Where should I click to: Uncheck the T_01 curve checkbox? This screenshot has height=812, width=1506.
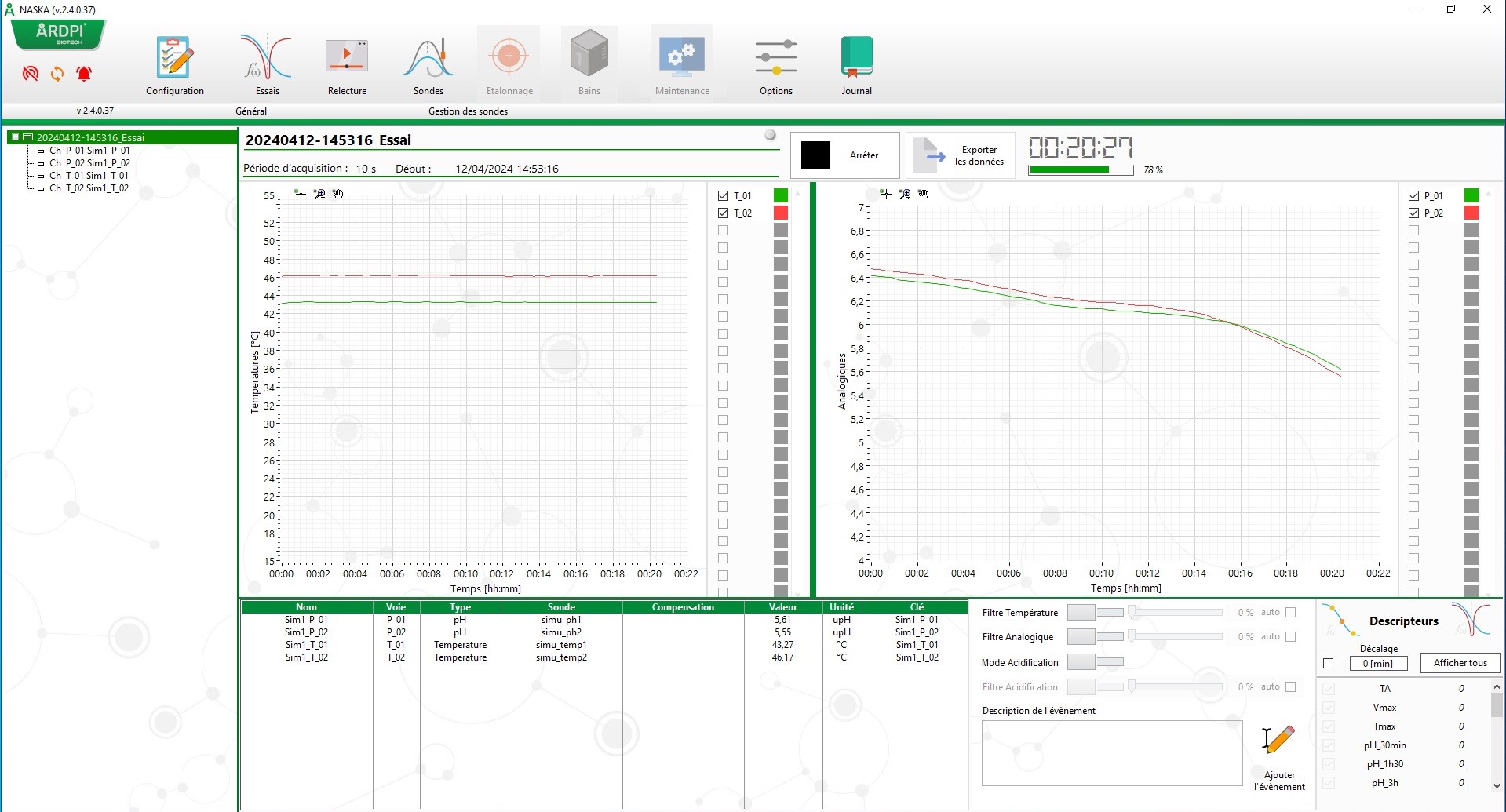[724, 195]
